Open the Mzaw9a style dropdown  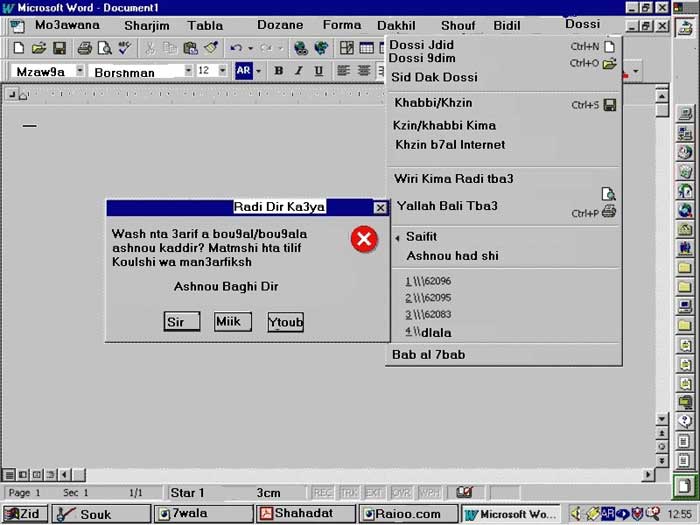(x=80, y=71)
